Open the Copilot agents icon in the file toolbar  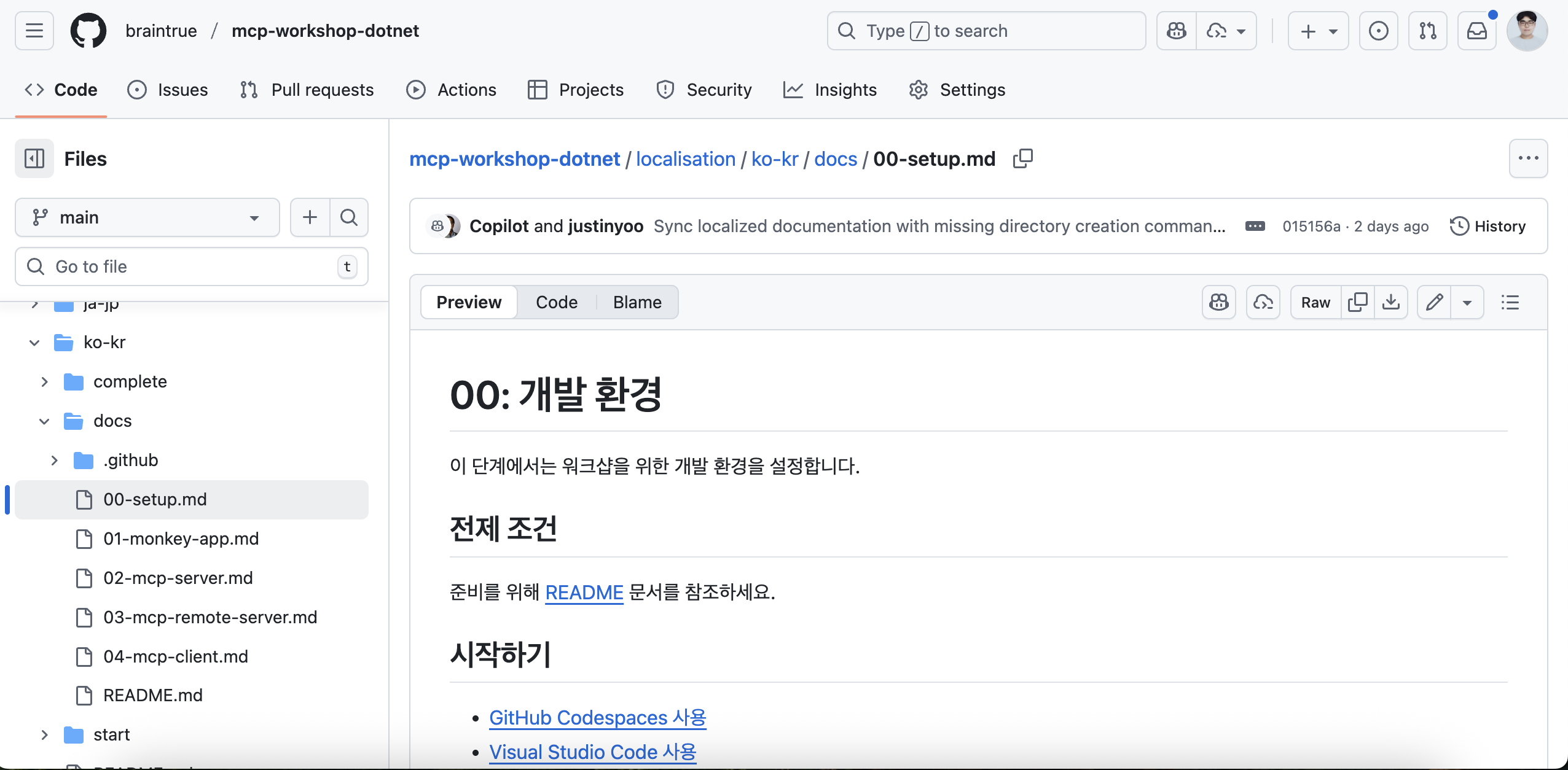(x=1263, y=302)
